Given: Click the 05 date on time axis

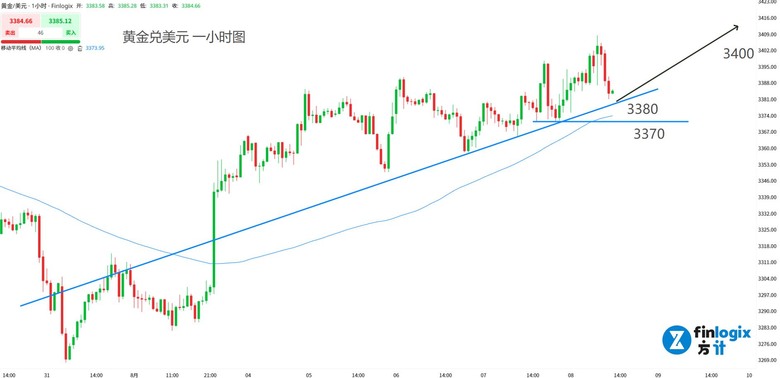Looking at the screenshot, I should 309,374.
